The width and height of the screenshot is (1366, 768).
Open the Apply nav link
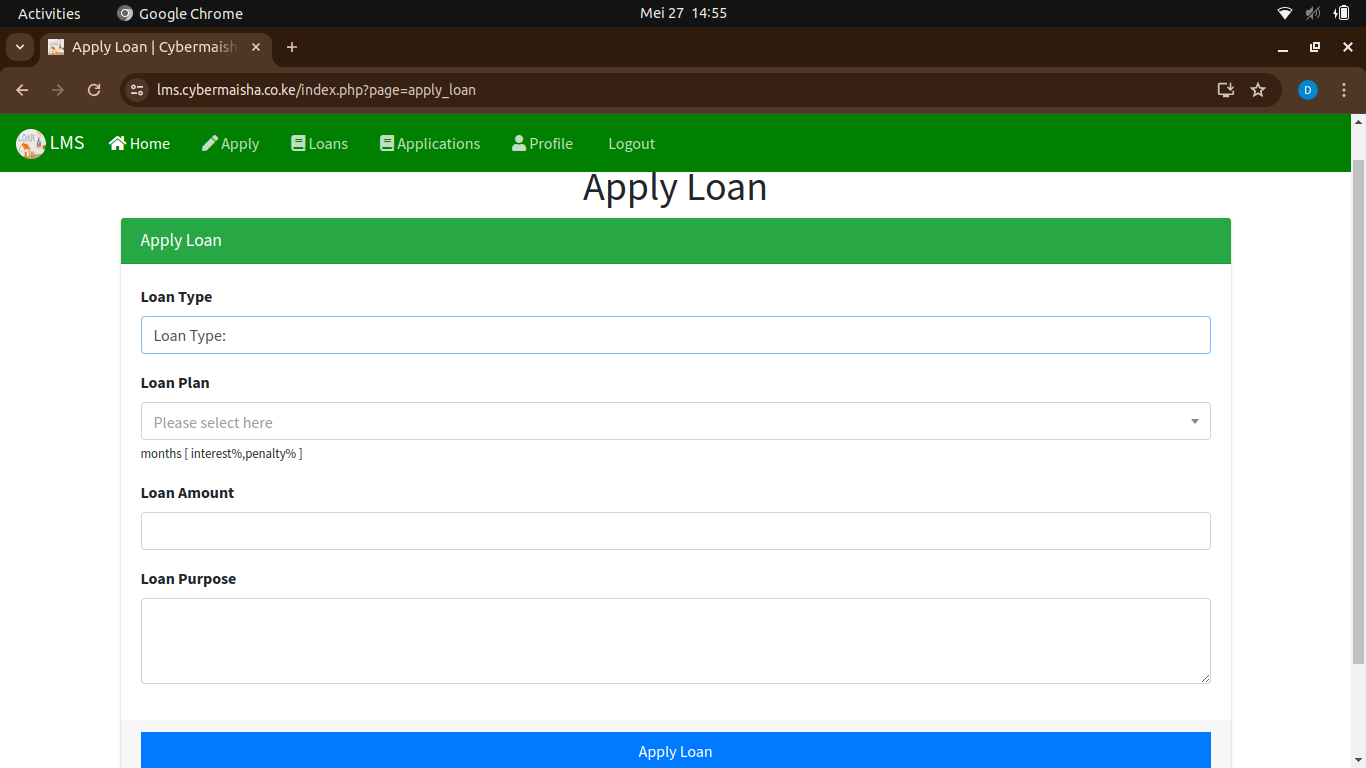click(x=230, y=143)
